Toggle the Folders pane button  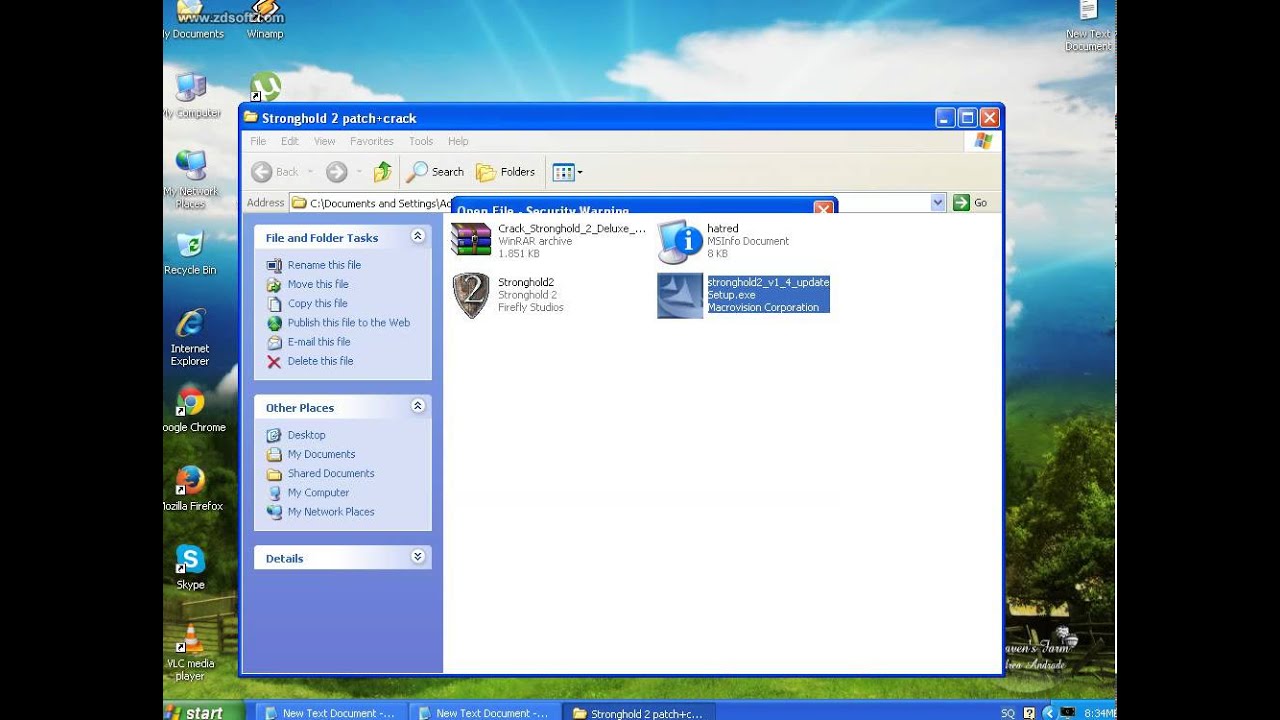point(506,172)
